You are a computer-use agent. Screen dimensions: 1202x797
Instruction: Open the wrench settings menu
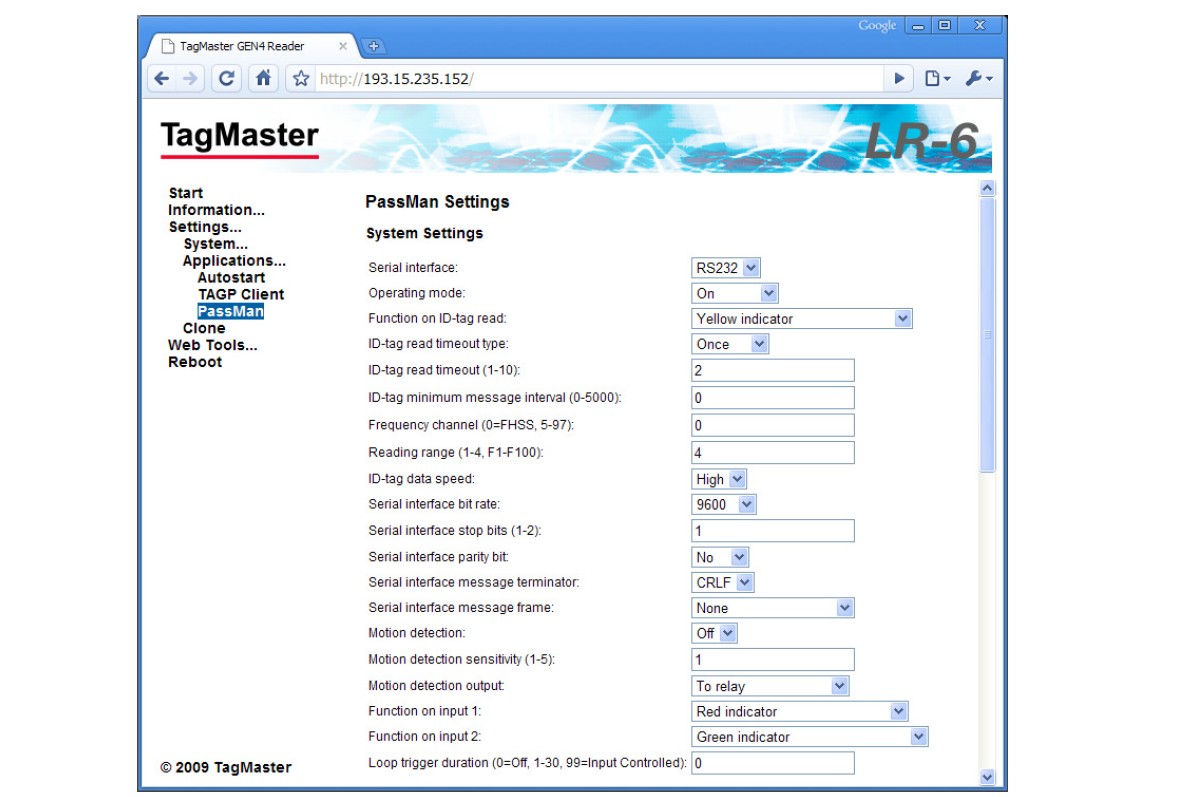pyautogui.click(x=978, y=78)
